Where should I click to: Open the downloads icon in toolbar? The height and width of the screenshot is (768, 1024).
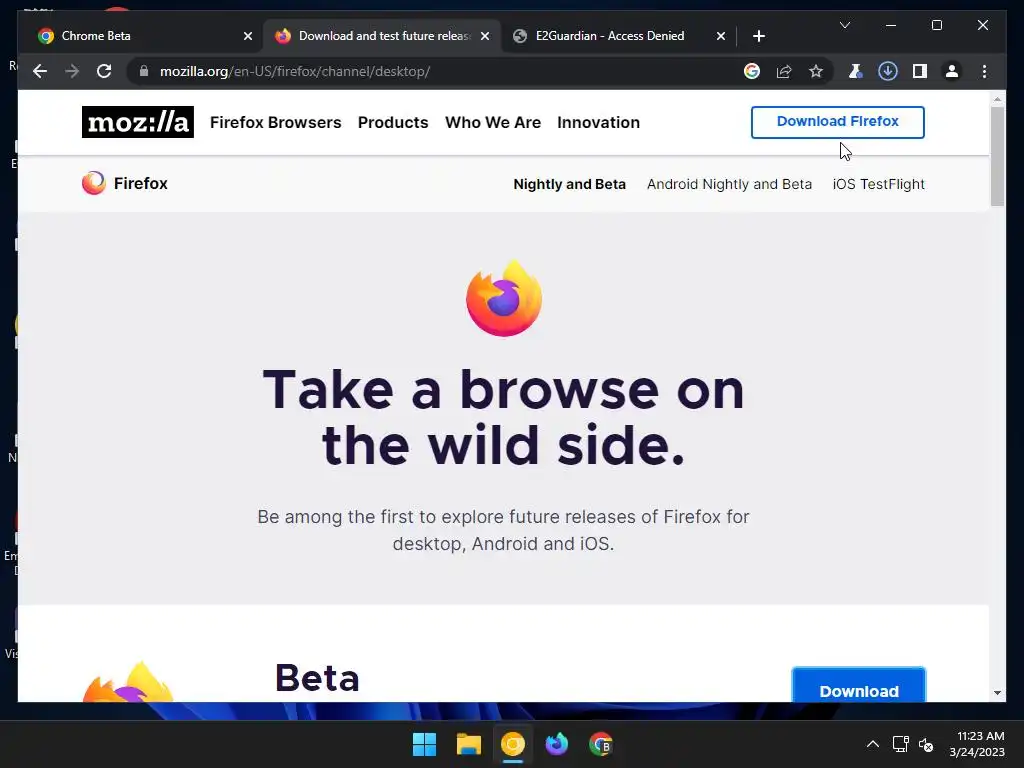(x=888, y=71)
